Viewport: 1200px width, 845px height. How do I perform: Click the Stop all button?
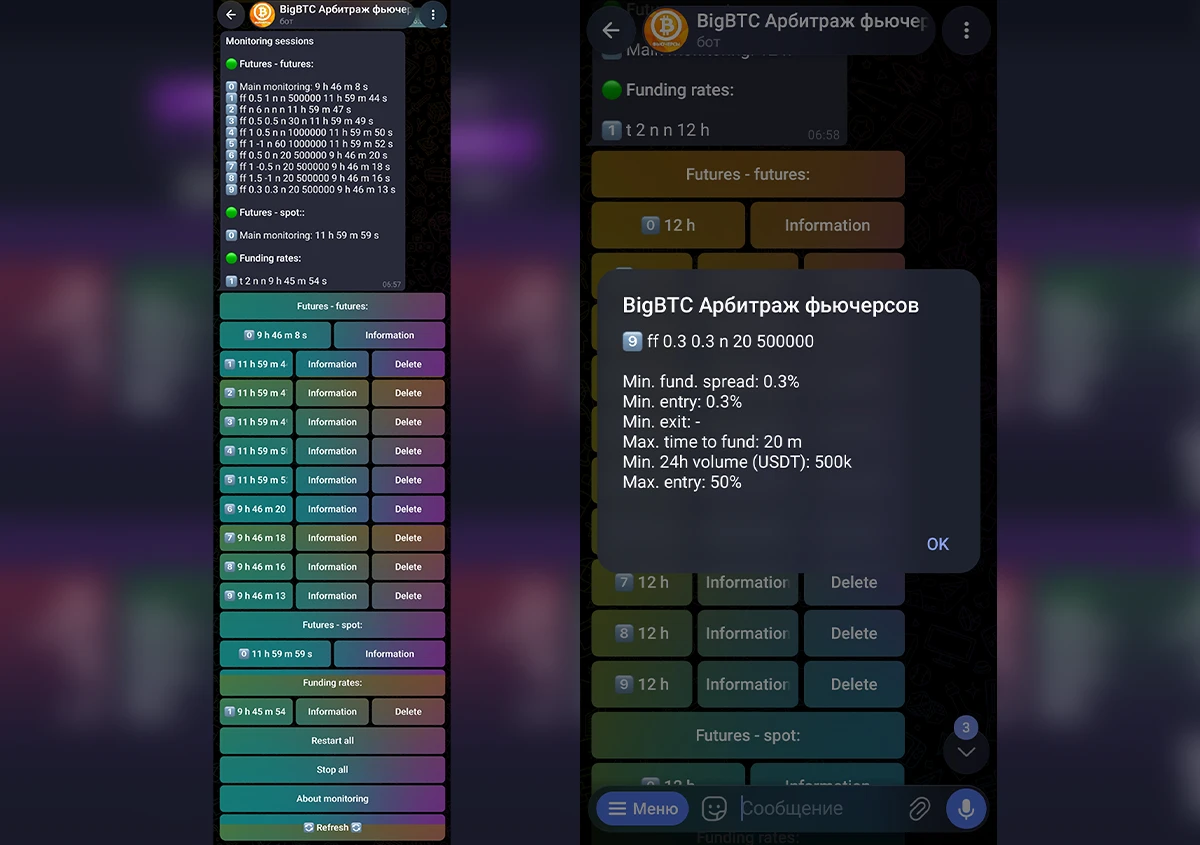[x=332, y=770]
